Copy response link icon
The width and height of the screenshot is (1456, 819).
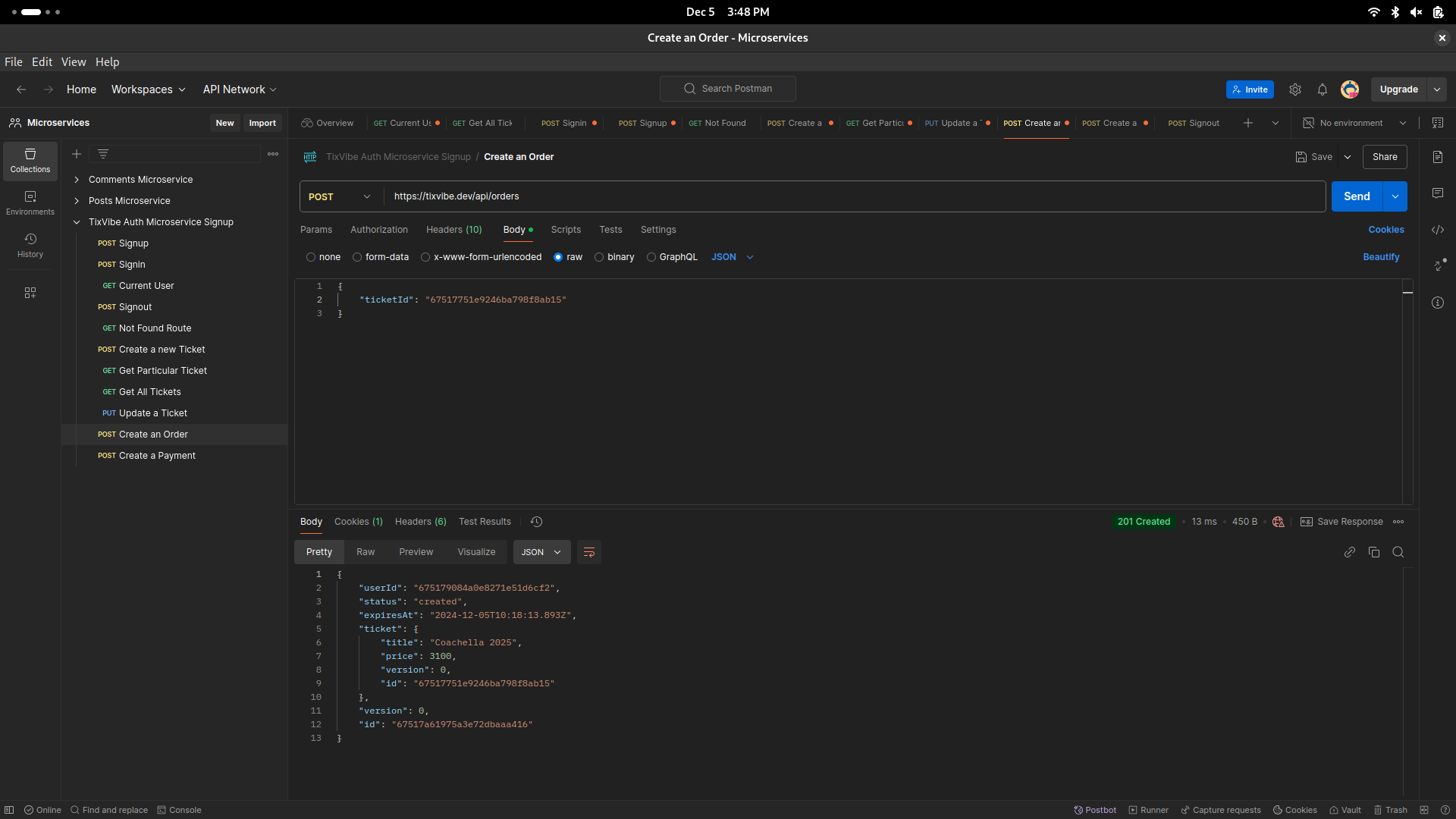(x=1350, y=552)
